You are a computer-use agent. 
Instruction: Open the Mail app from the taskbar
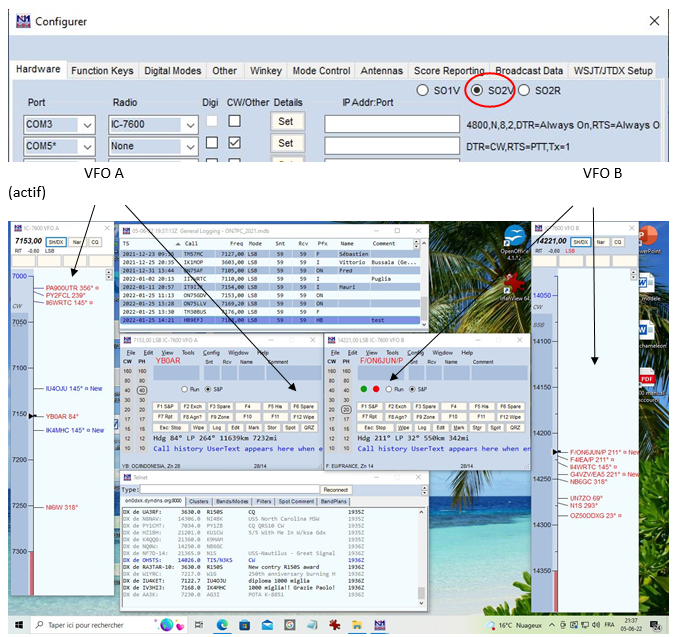(x=267, y=625)
